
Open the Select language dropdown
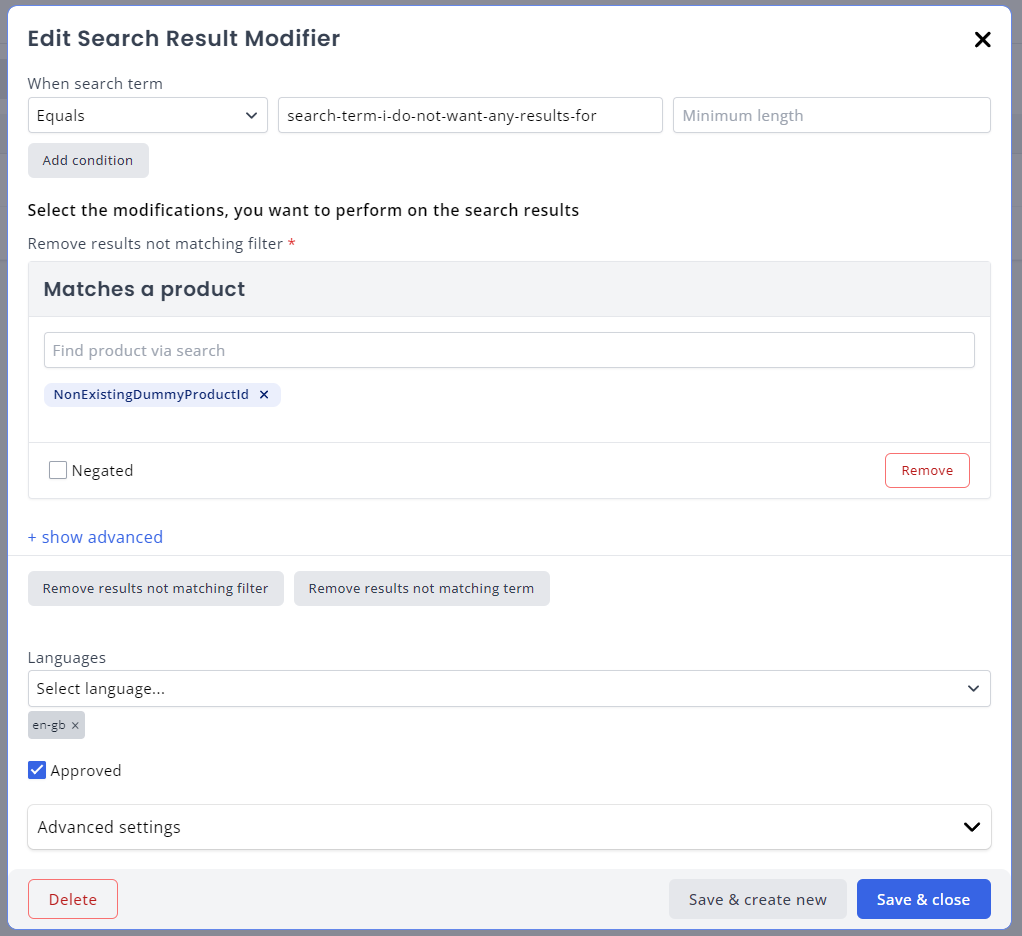click(509, 688)
